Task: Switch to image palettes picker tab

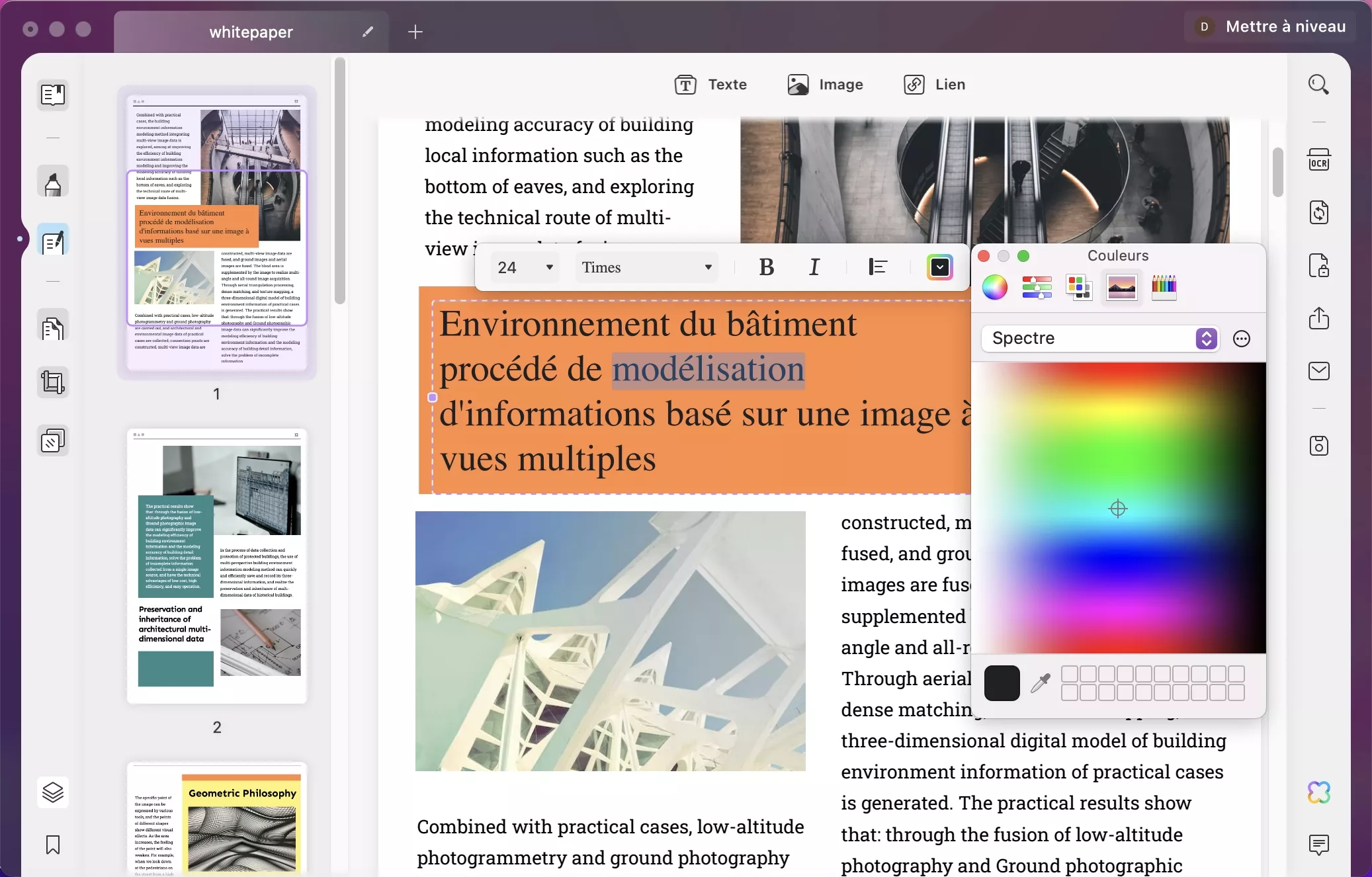Action: (1121, 288)
